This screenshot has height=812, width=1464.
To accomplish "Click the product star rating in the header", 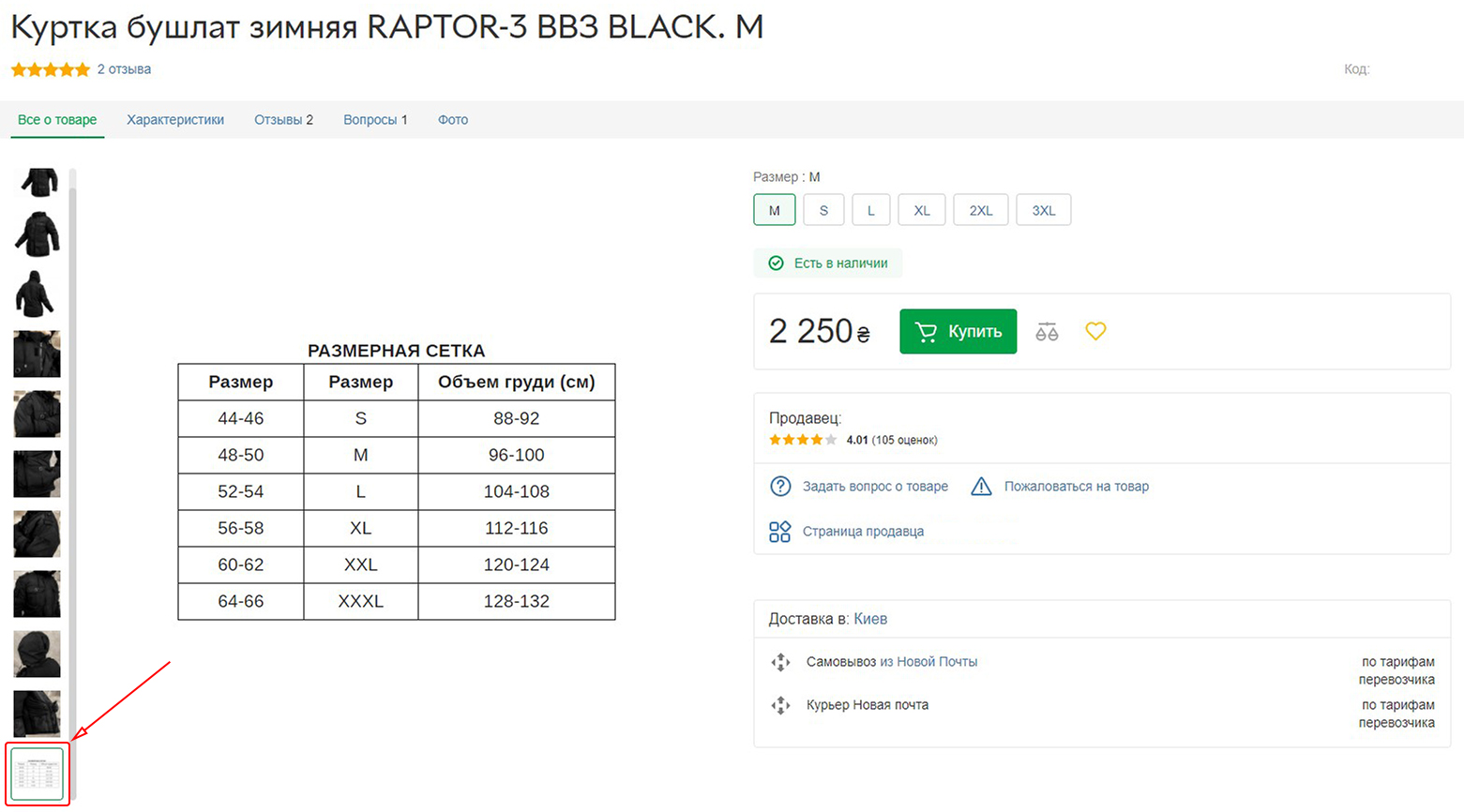I will click(x=51, y=69).
